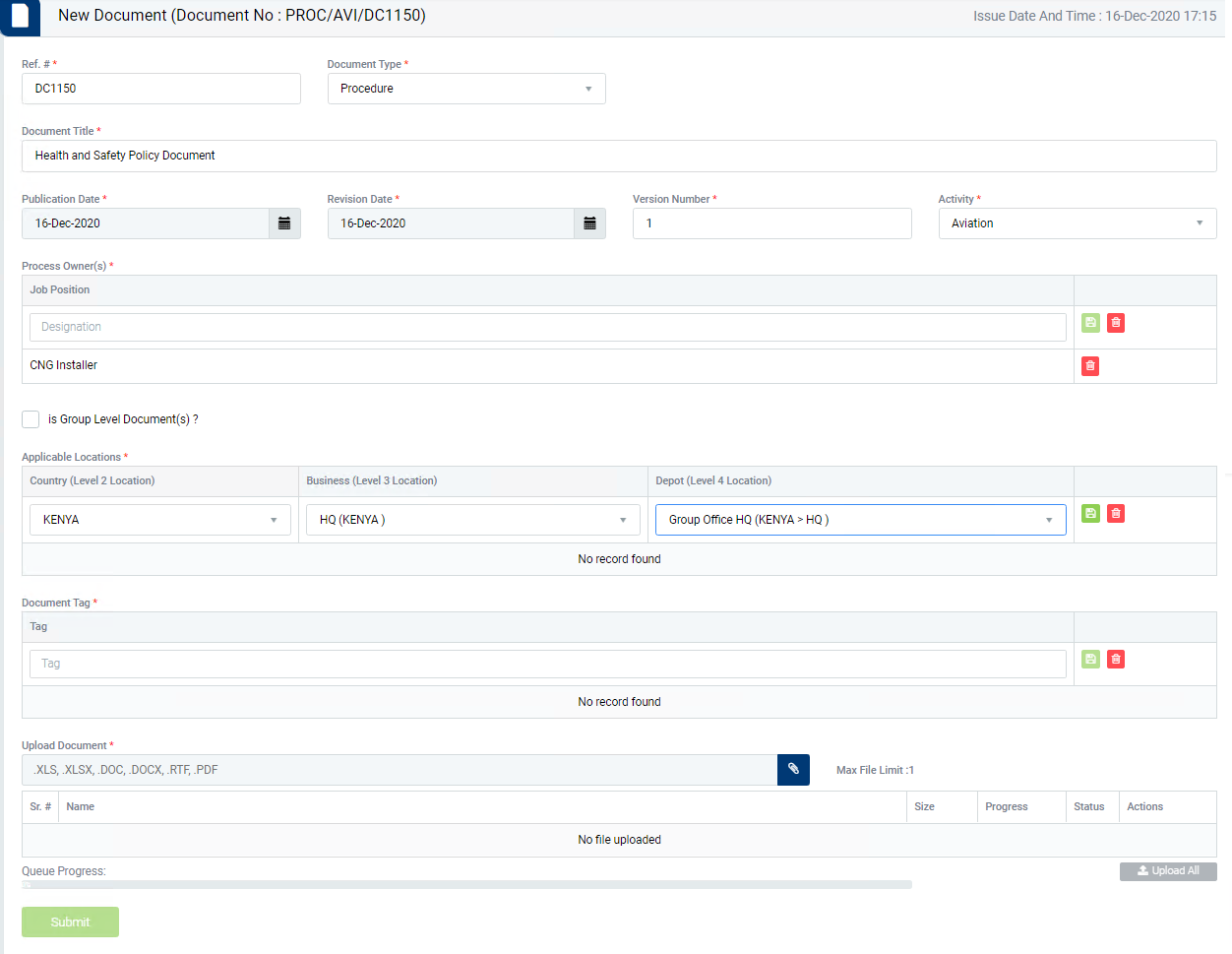This screenshot has height=954, width=1232.
Task: Open the Depot Level 4 Location dropdown
Action: tap(860, 520)
